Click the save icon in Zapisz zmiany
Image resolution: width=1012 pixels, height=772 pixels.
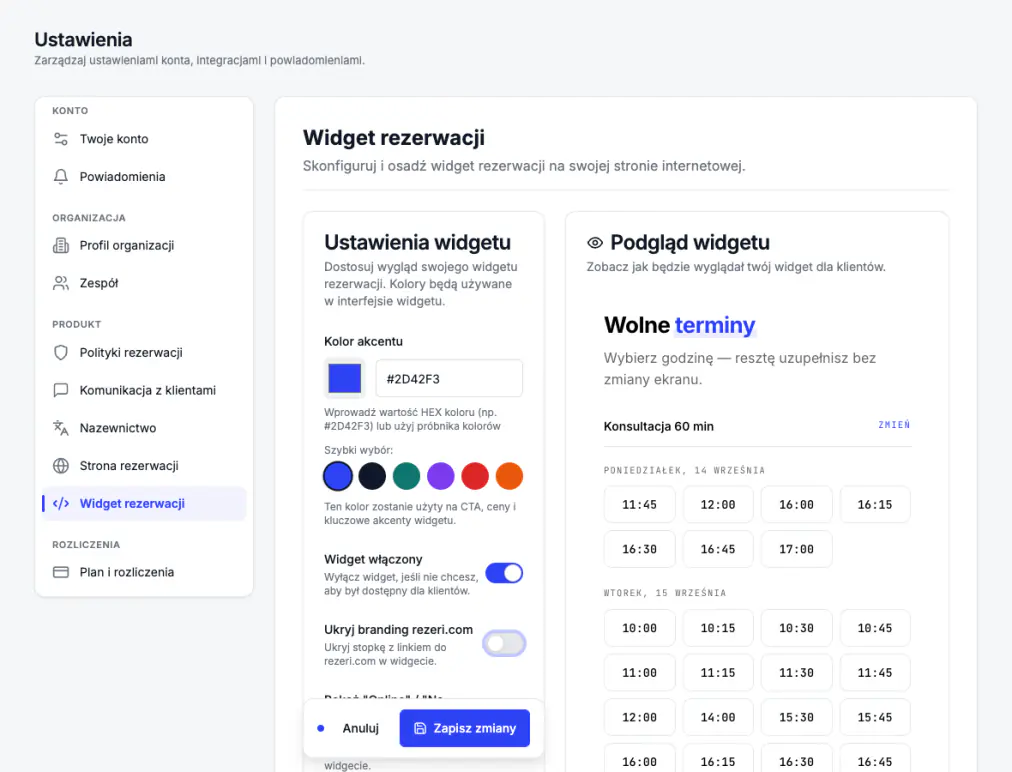420,728
